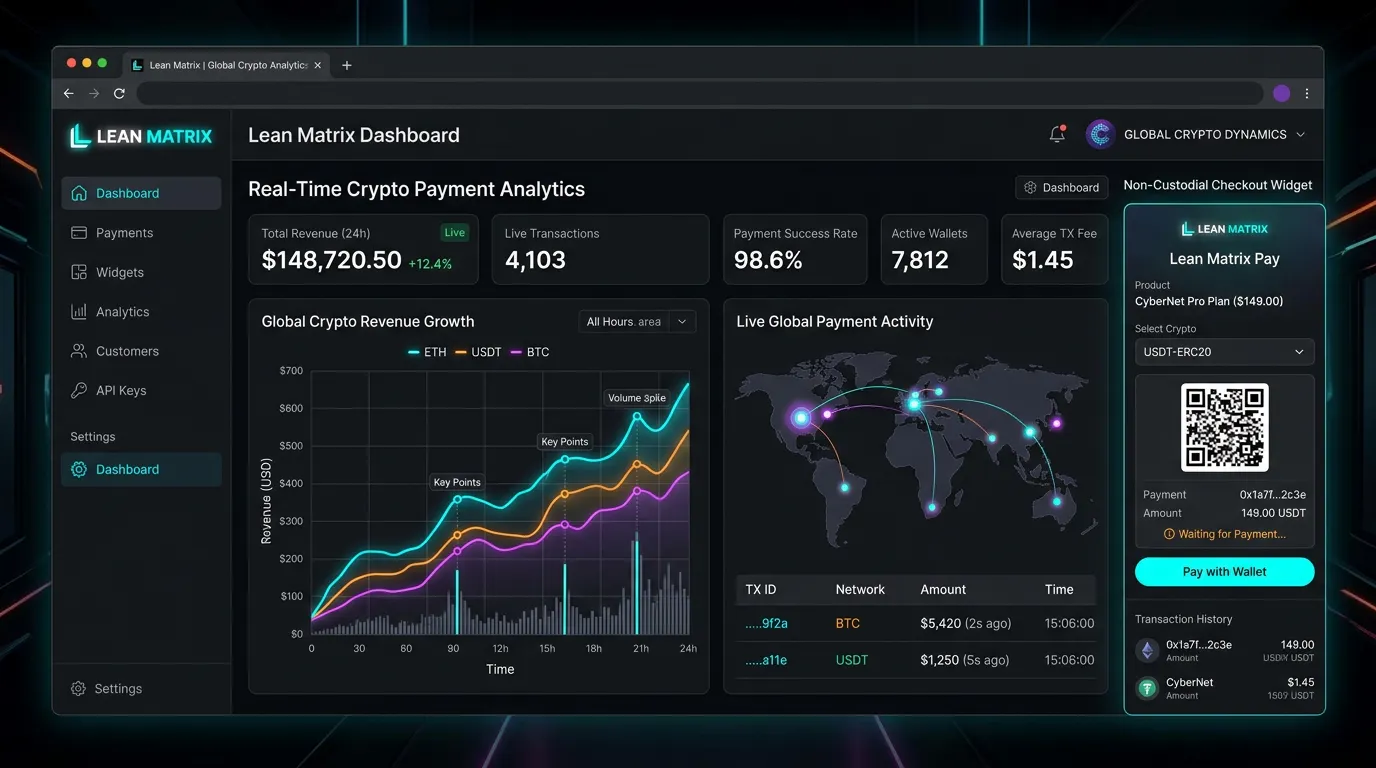The height and width of the screenshot is (768, 1376).
Task: Click the API Keys key icon
Action: click(79, 390)
